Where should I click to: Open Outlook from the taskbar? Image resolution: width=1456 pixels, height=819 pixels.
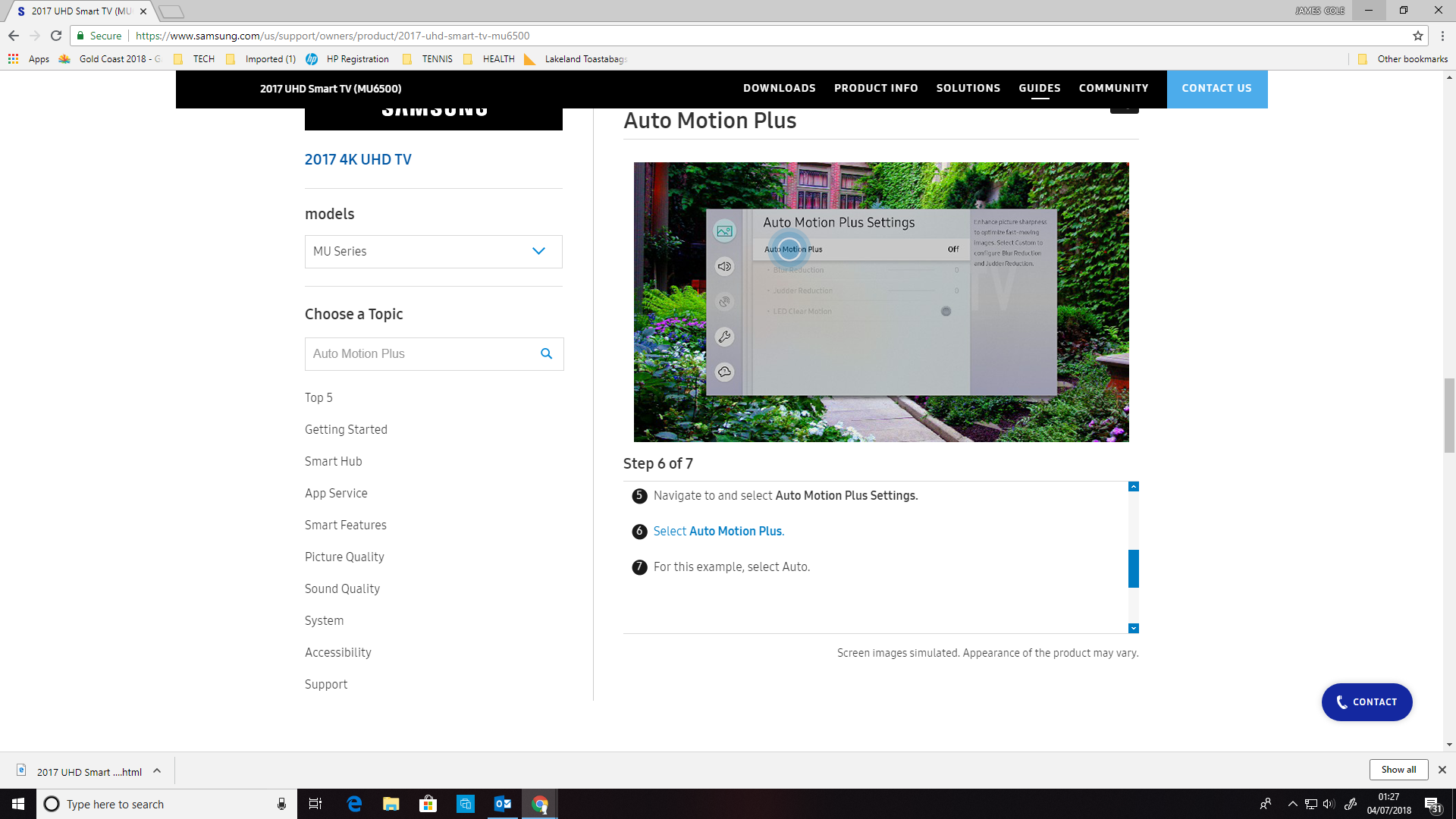point(502,804)
